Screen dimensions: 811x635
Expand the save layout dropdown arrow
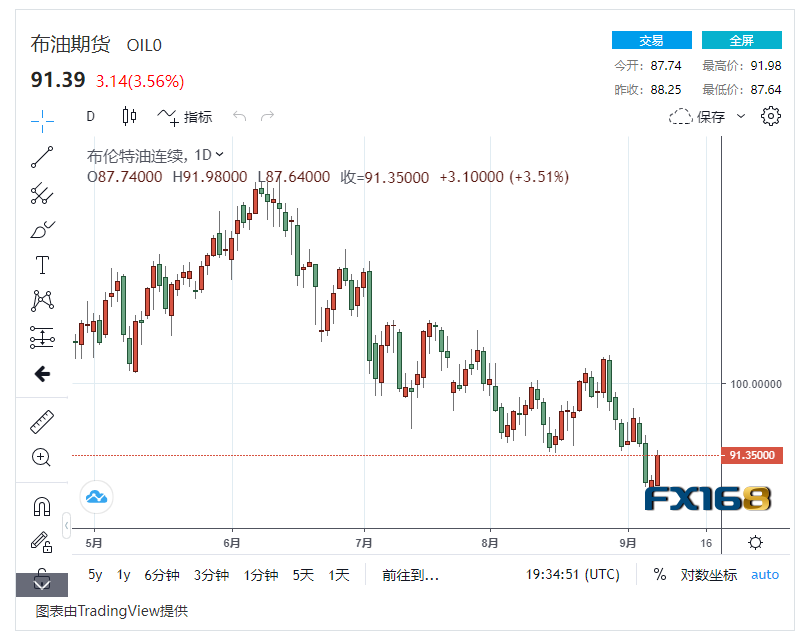coord(741,116)
